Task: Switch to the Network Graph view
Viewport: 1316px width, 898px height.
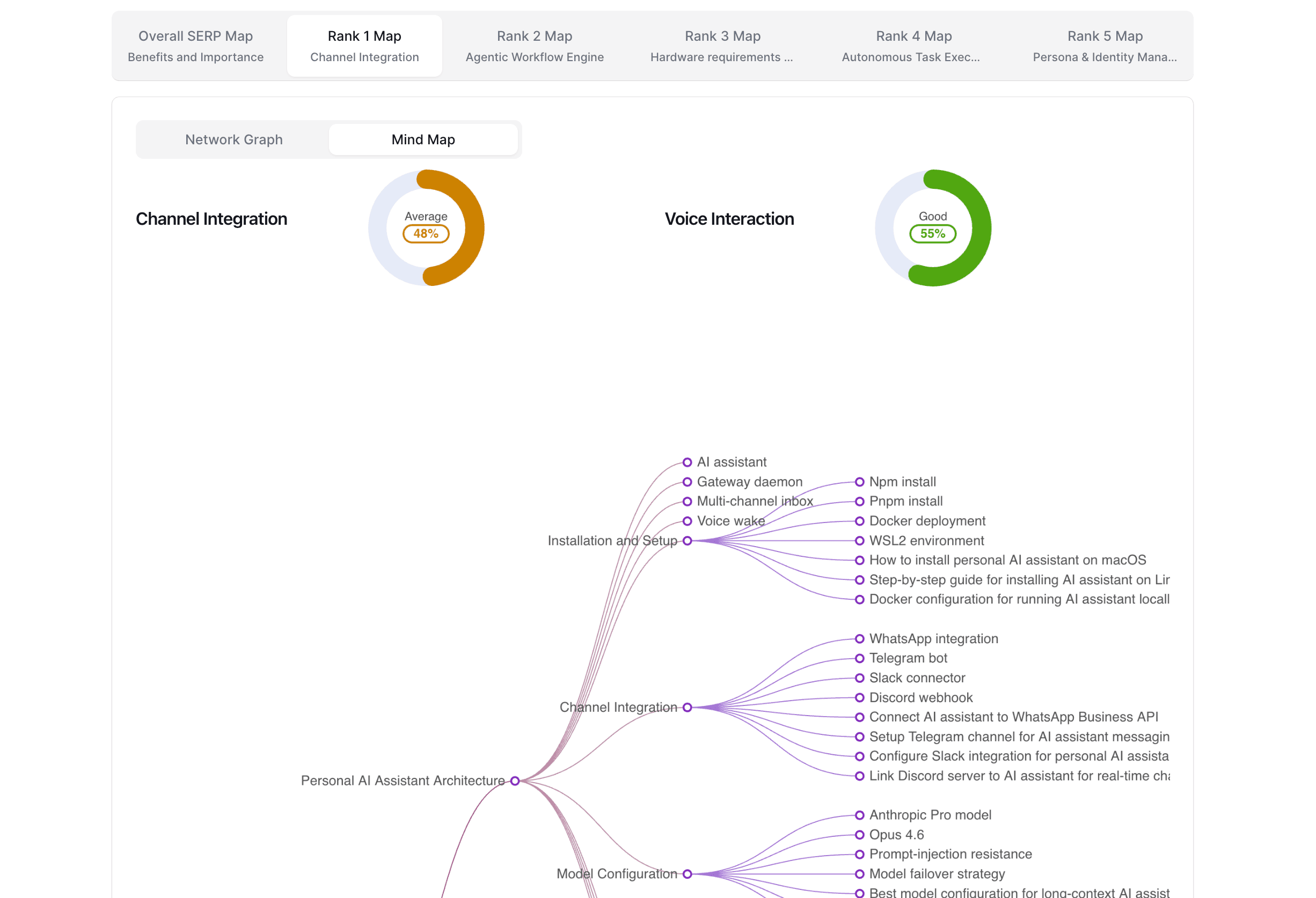Action: (x=233, y=139)
